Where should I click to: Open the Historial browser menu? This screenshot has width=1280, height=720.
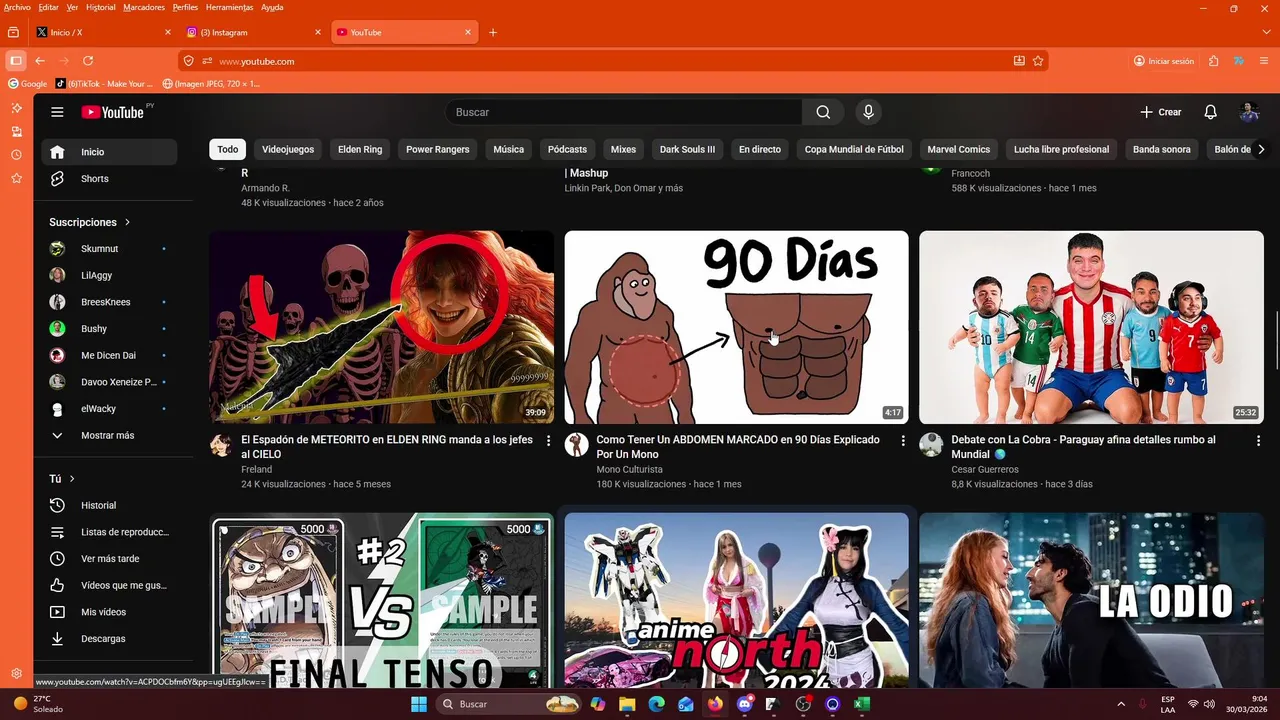coord(100,7)
